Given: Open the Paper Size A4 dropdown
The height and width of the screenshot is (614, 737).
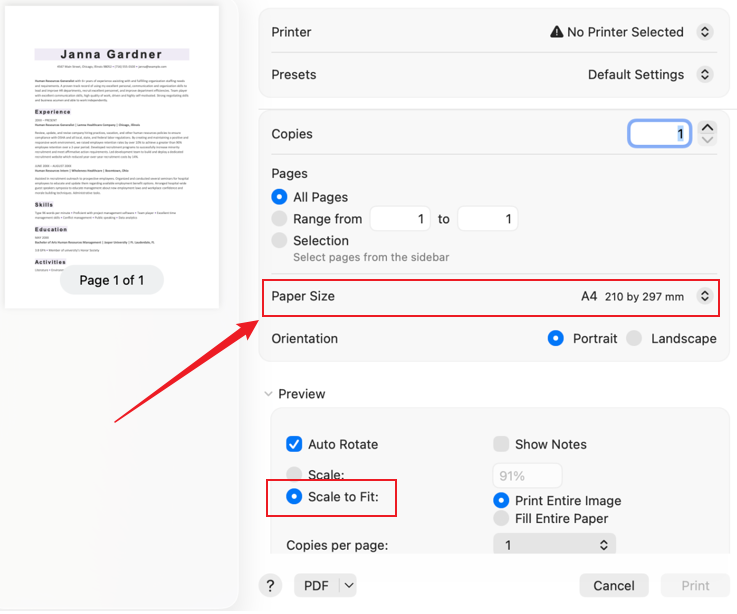Looking at the screenshot, I should [x=705, y=296].
